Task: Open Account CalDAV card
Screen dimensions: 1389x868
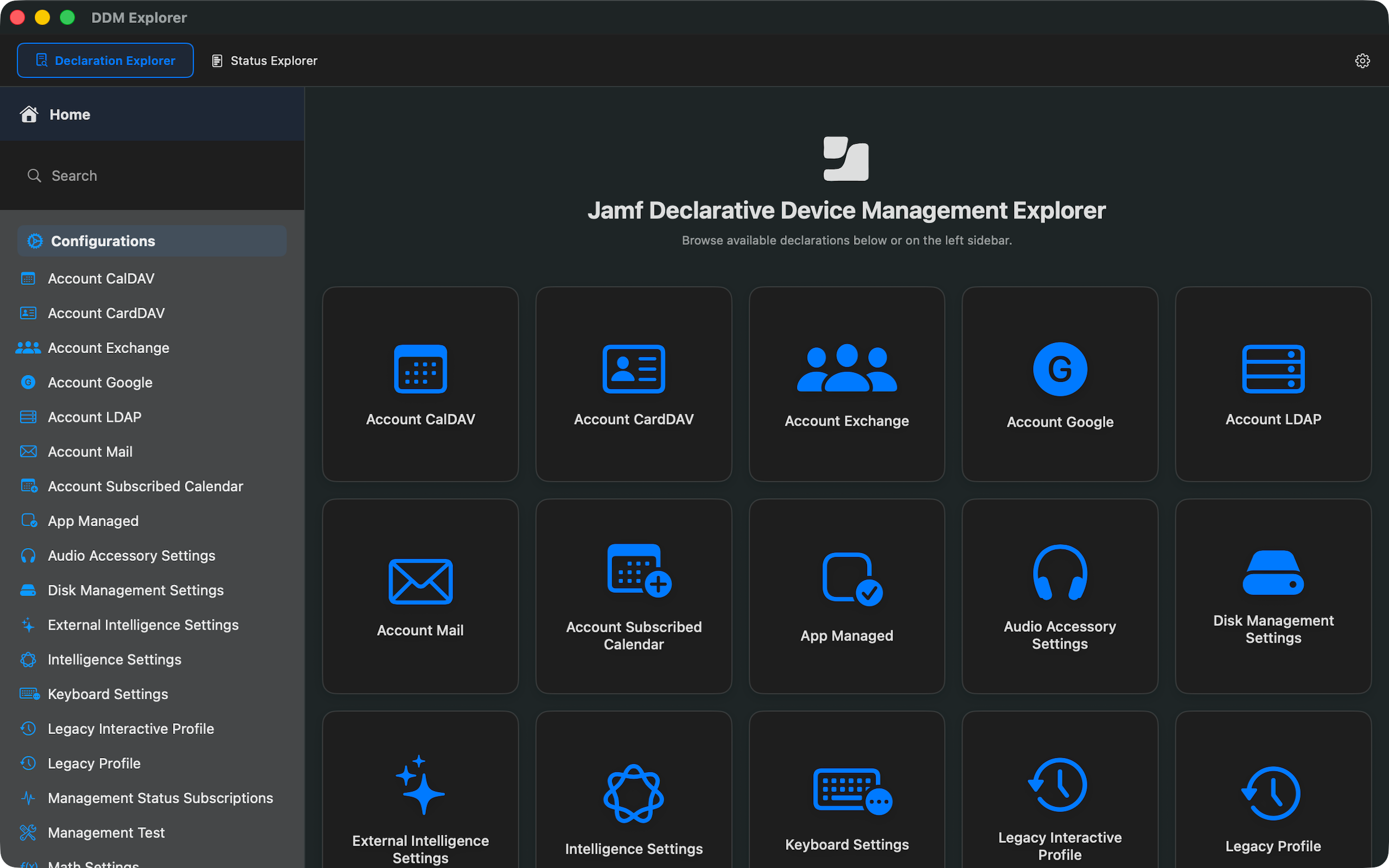Action: click(x=420, y=384)
